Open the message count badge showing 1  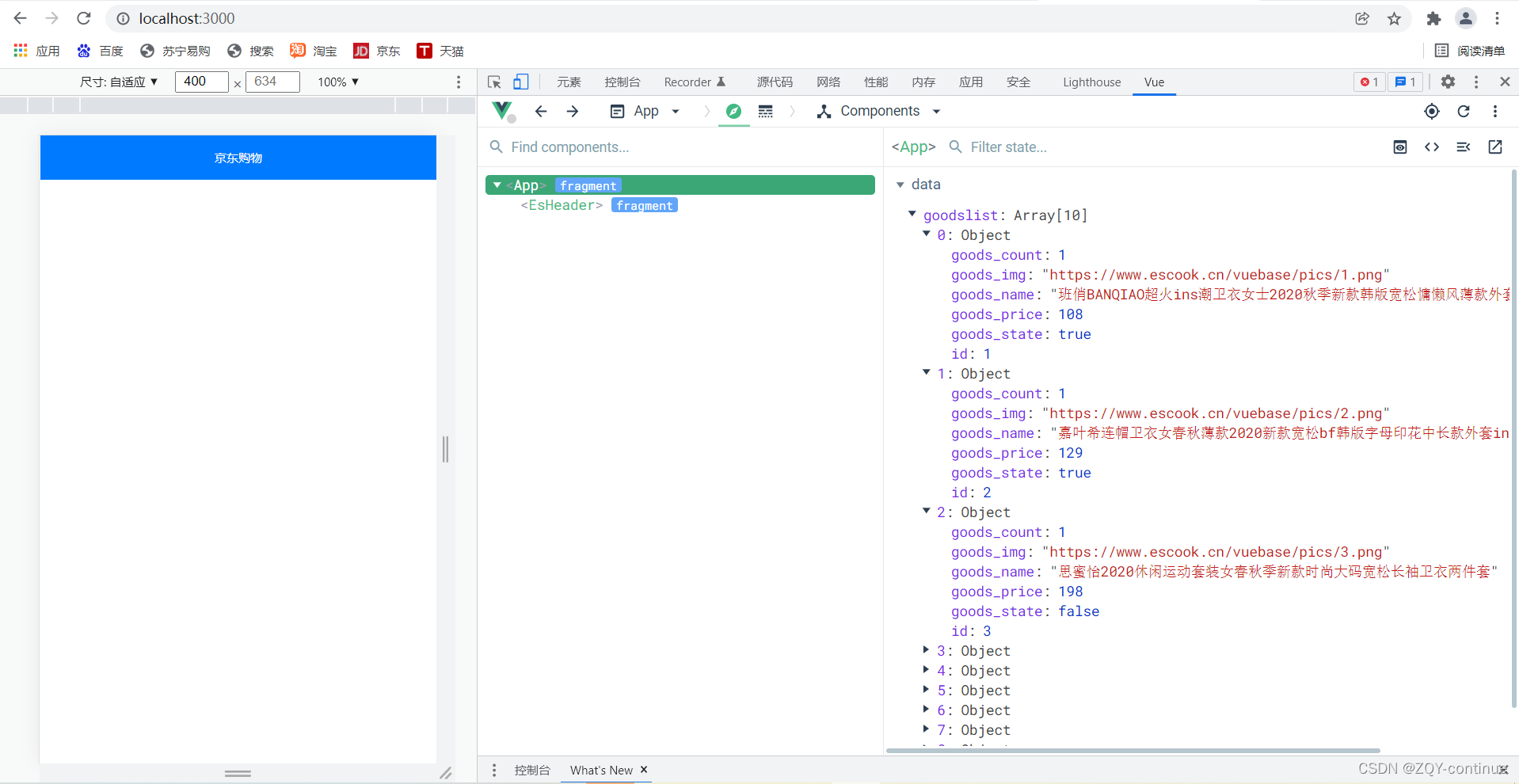(x=1406, y=82)
